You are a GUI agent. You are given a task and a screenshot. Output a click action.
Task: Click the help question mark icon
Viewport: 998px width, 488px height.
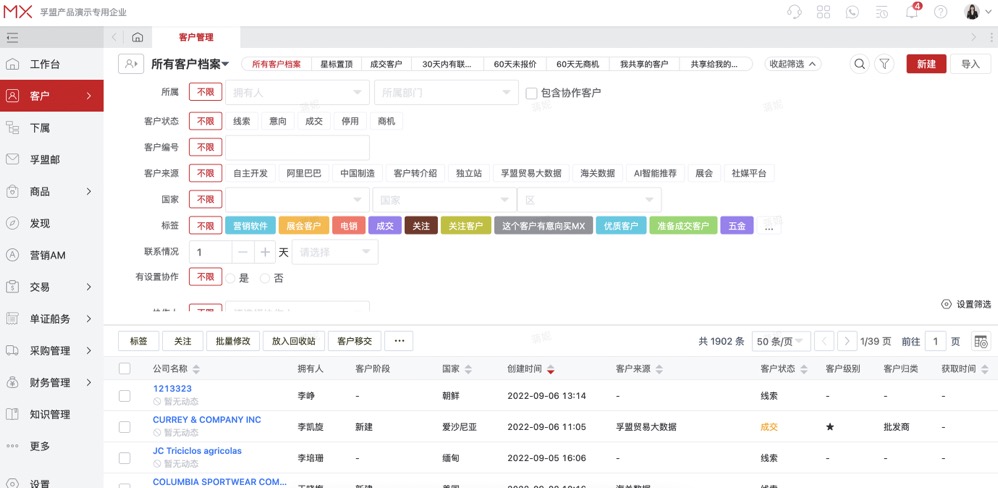pyautogui.click(x=940, y=12)
